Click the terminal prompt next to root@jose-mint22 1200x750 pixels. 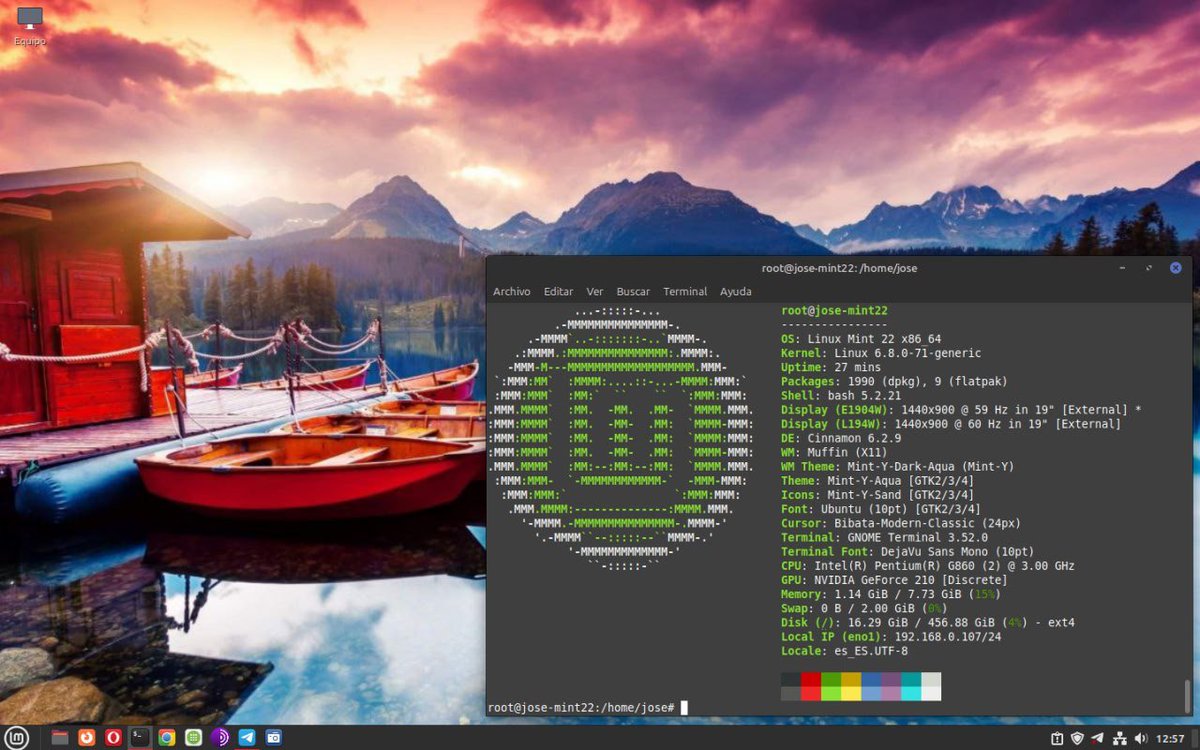pos(686,706)
